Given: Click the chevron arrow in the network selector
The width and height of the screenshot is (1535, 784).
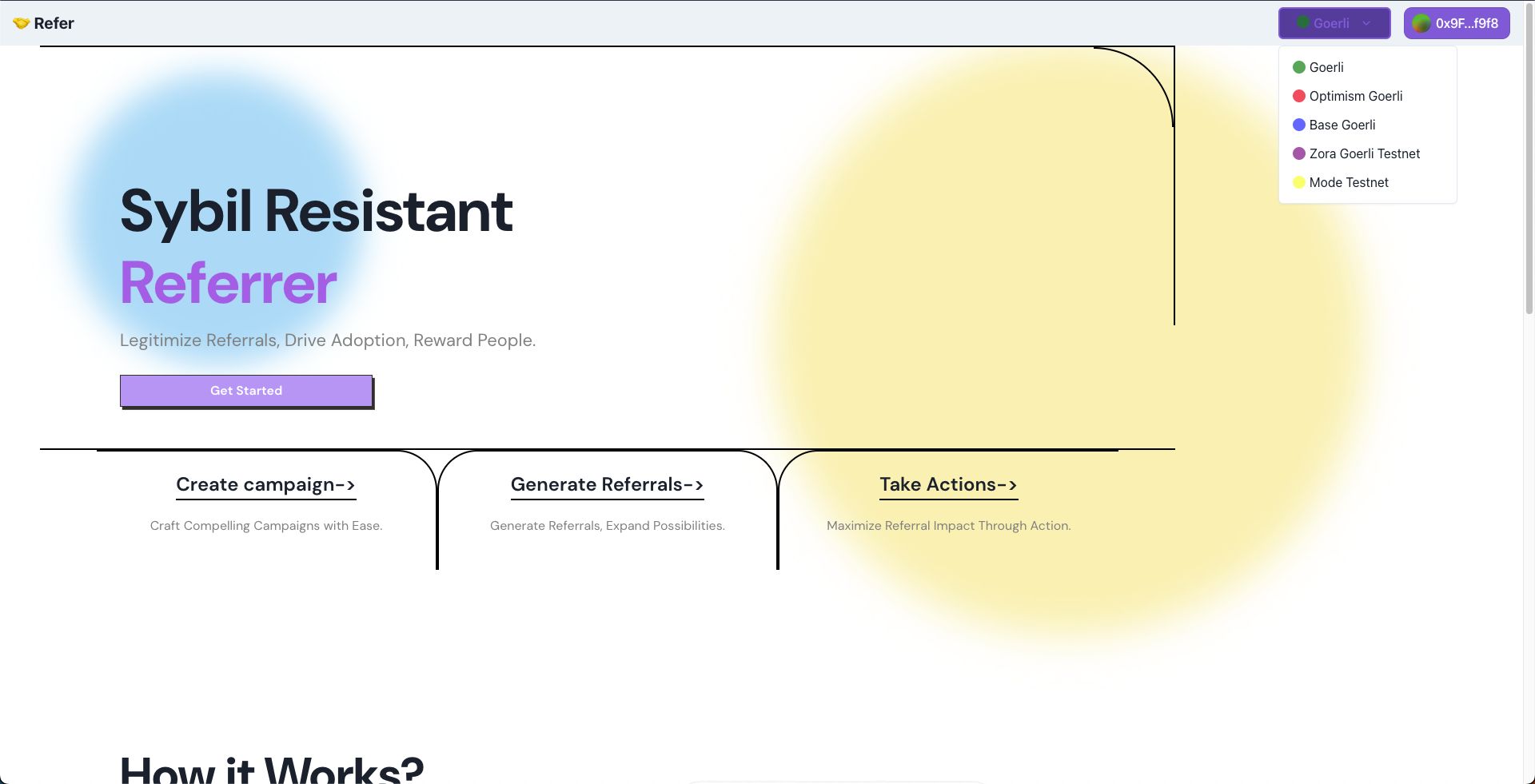Looking at the screenshot, I should click(x=1366, y=24).
